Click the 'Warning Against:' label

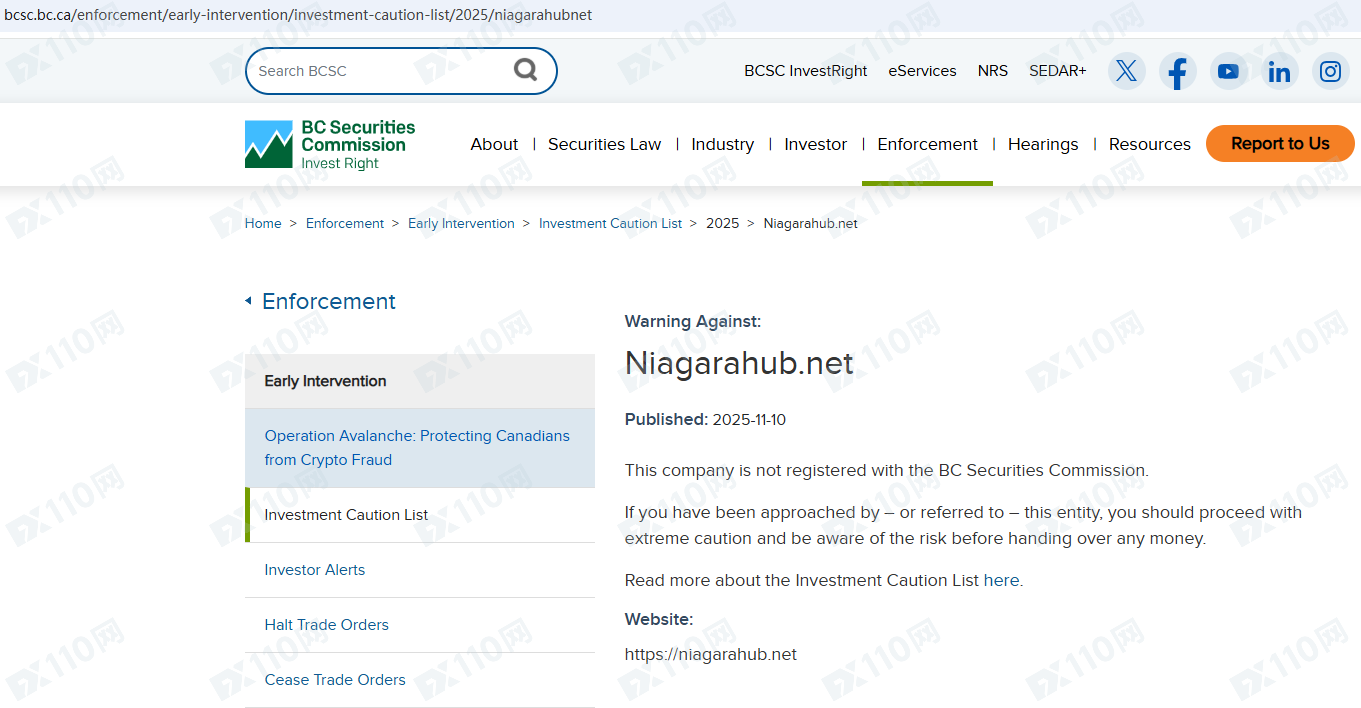[693, 321]
